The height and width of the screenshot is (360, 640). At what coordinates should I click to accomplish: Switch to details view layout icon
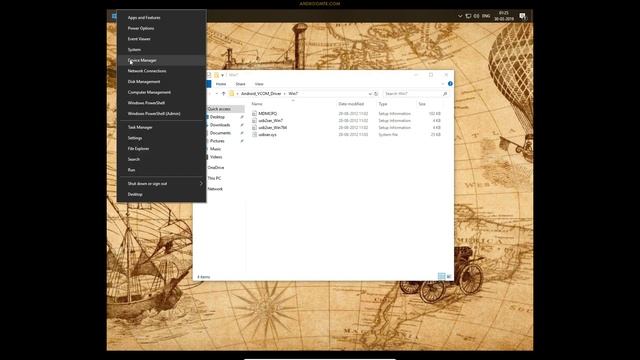[x=441, y=276]
